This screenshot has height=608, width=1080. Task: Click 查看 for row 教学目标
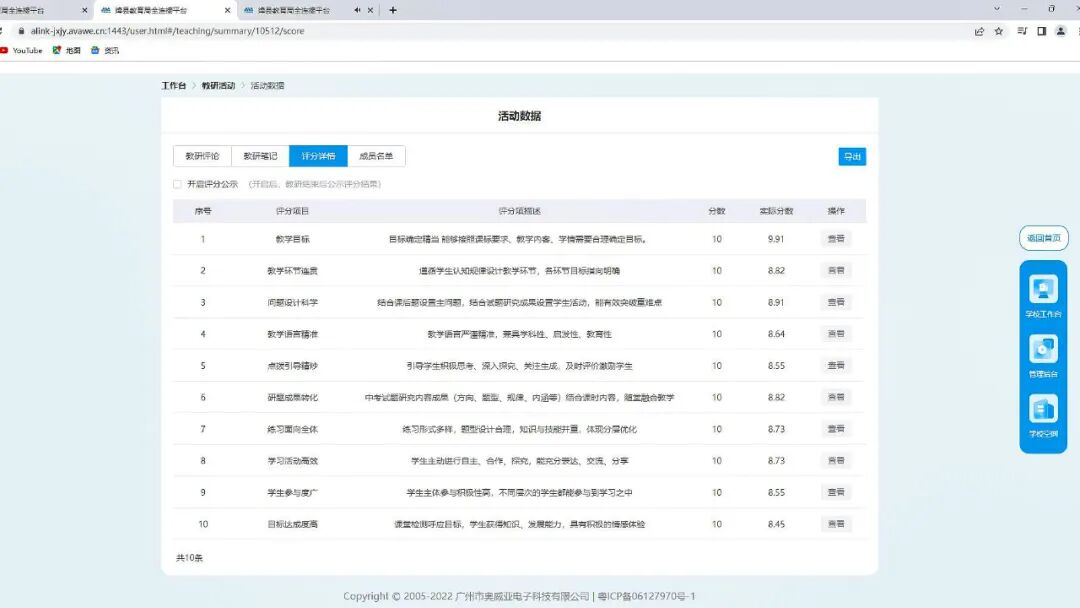(x=837, y=239)
